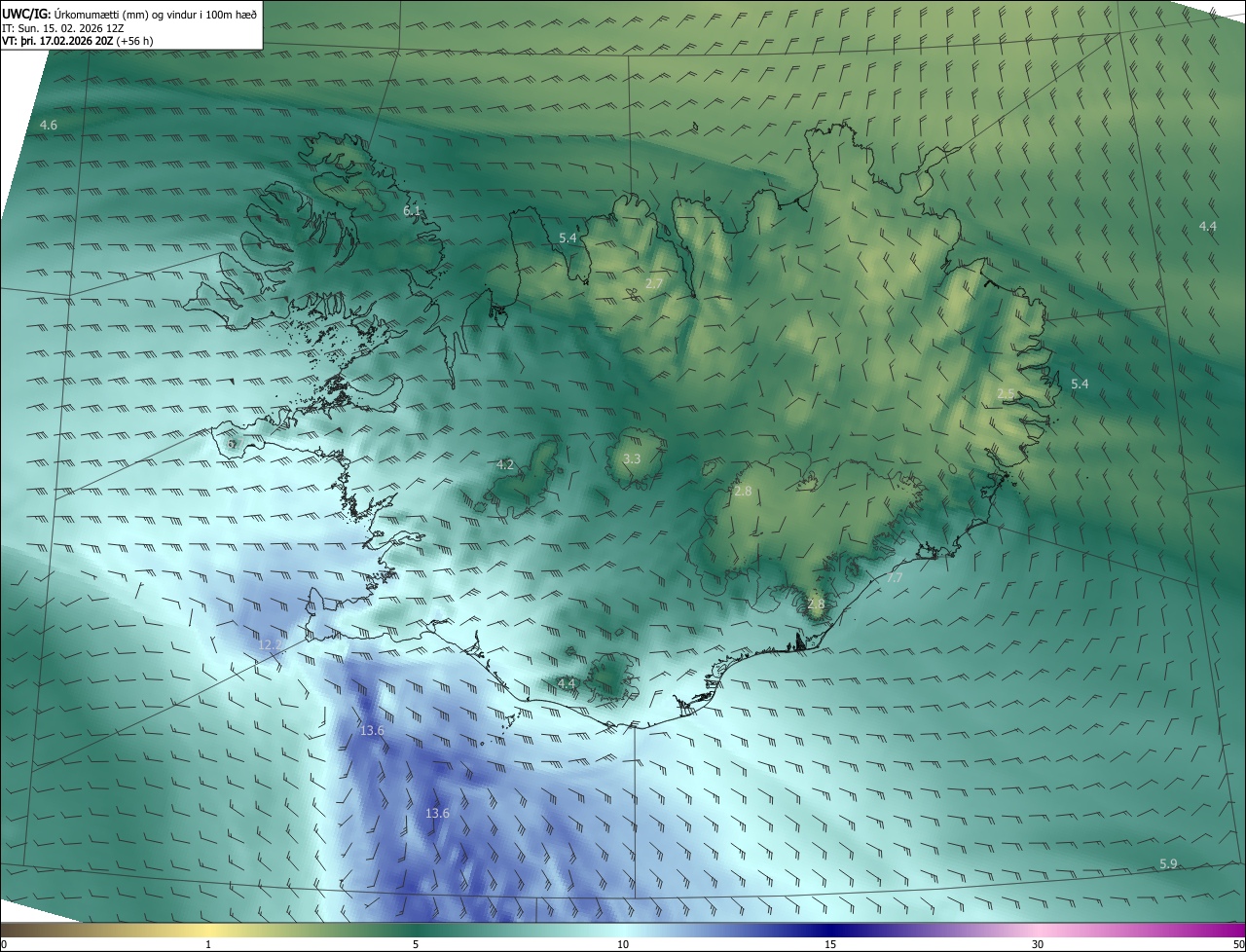
Task: Click the map value "2.5"
Action: [x=1007, y=393]
